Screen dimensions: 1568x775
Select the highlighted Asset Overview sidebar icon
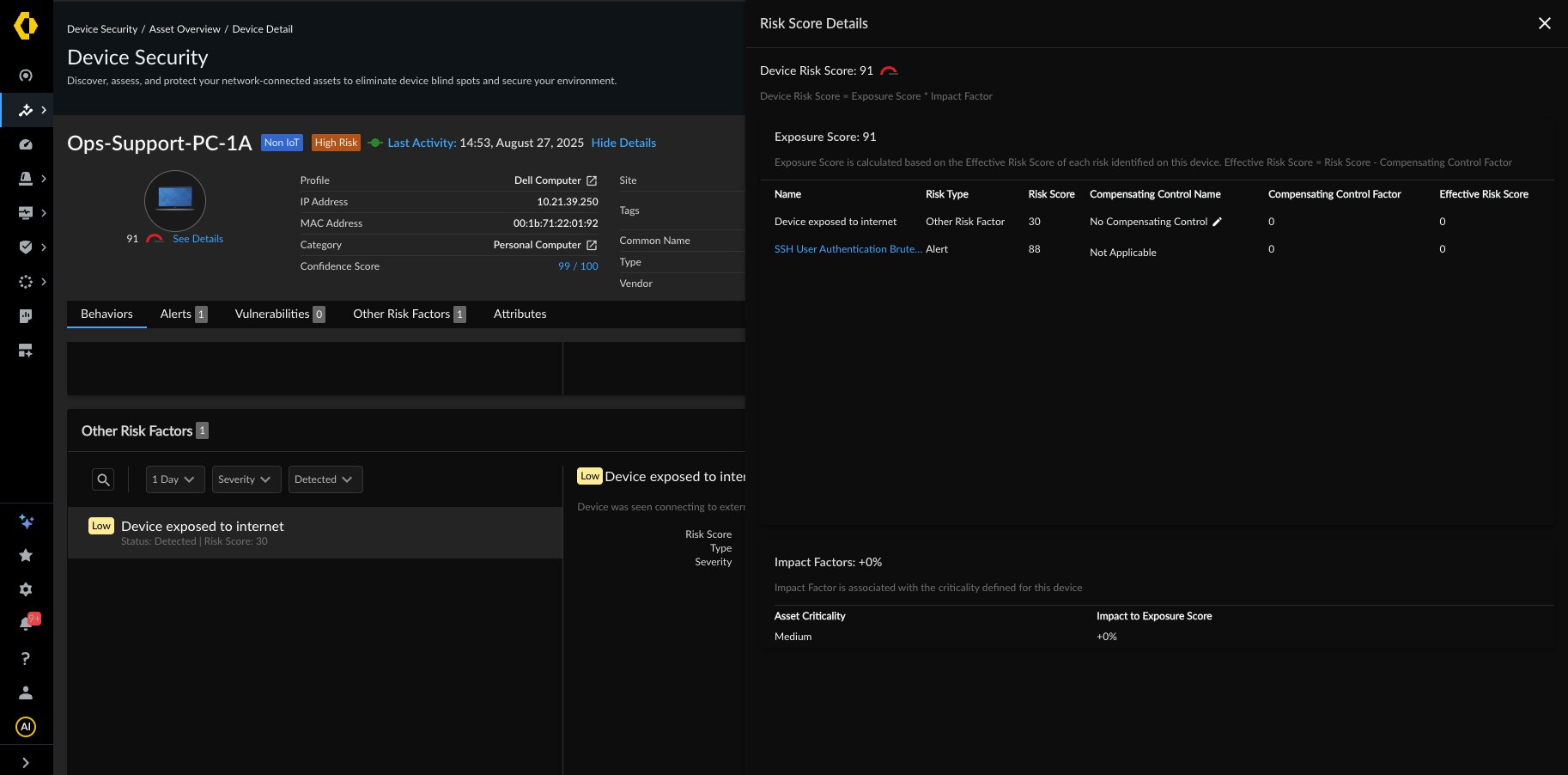(x=26, y=110)
